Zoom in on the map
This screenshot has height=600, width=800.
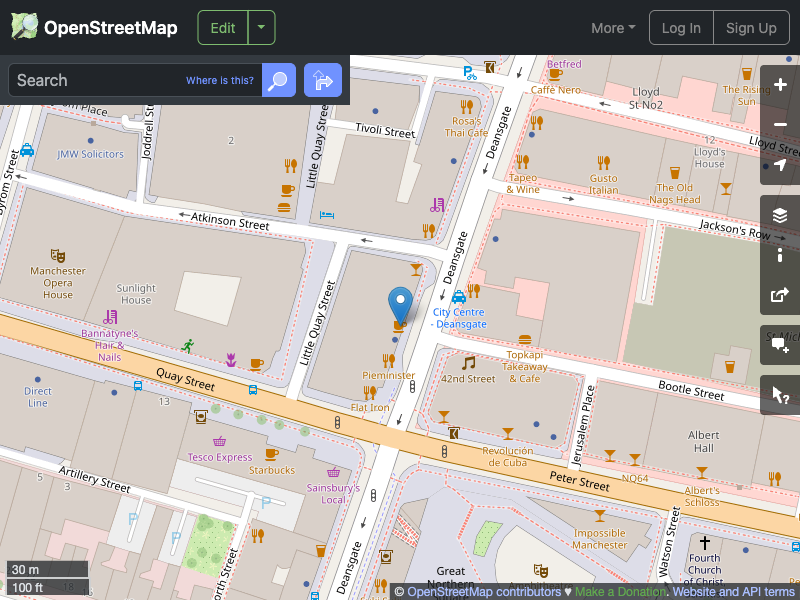780,85
